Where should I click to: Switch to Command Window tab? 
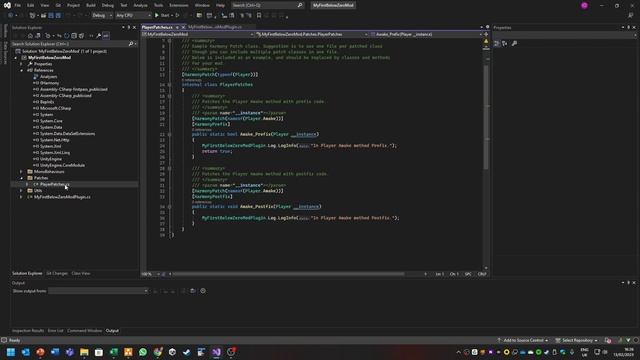tap(84, 331)
